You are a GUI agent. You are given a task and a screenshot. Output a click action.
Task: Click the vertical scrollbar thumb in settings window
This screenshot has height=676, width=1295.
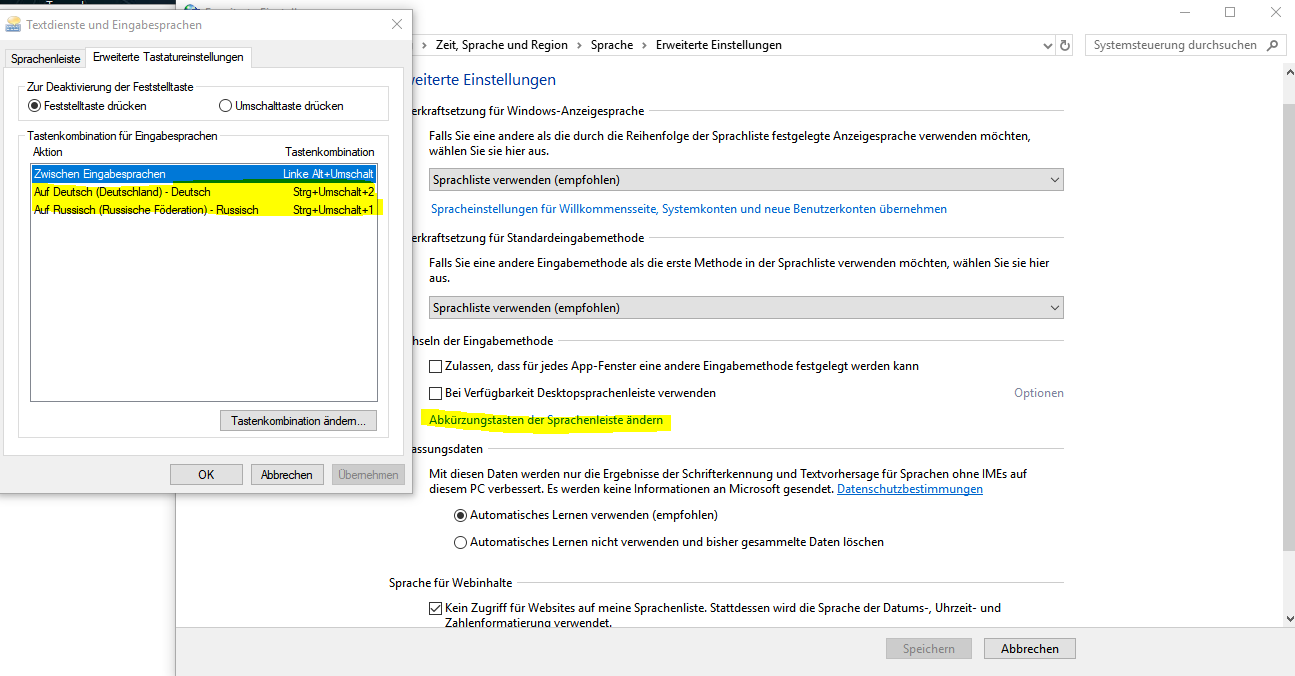pos(1288,325)
